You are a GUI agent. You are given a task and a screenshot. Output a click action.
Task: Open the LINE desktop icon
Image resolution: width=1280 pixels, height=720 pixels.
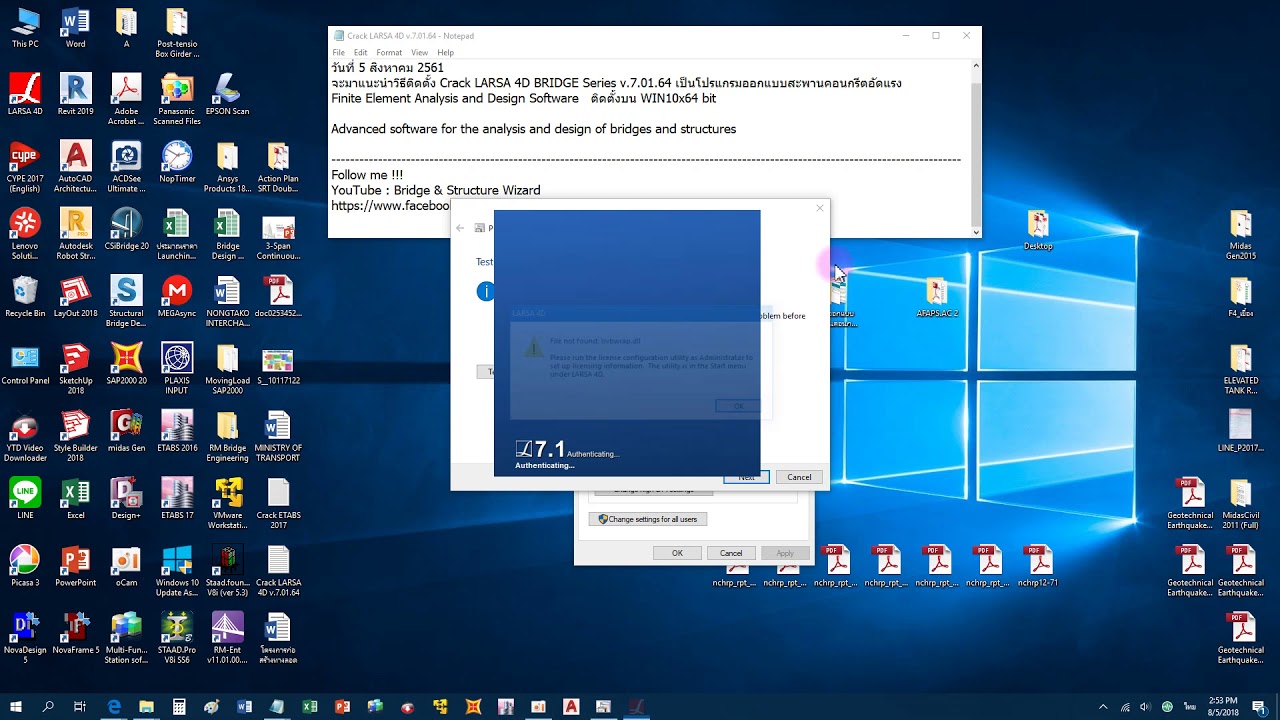(x=25, y=498)
